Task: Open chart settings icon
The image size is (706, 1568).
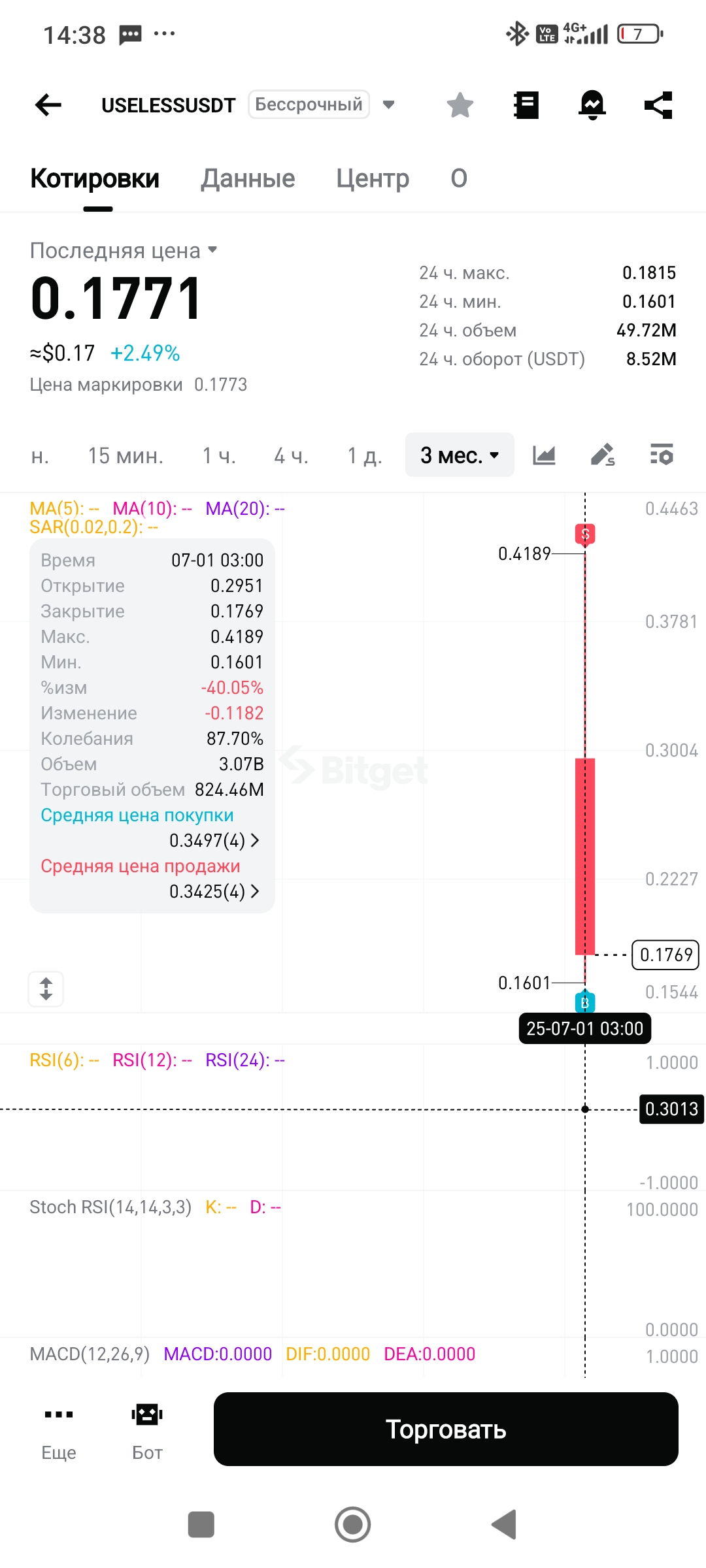Action: [x=662, y=455]
